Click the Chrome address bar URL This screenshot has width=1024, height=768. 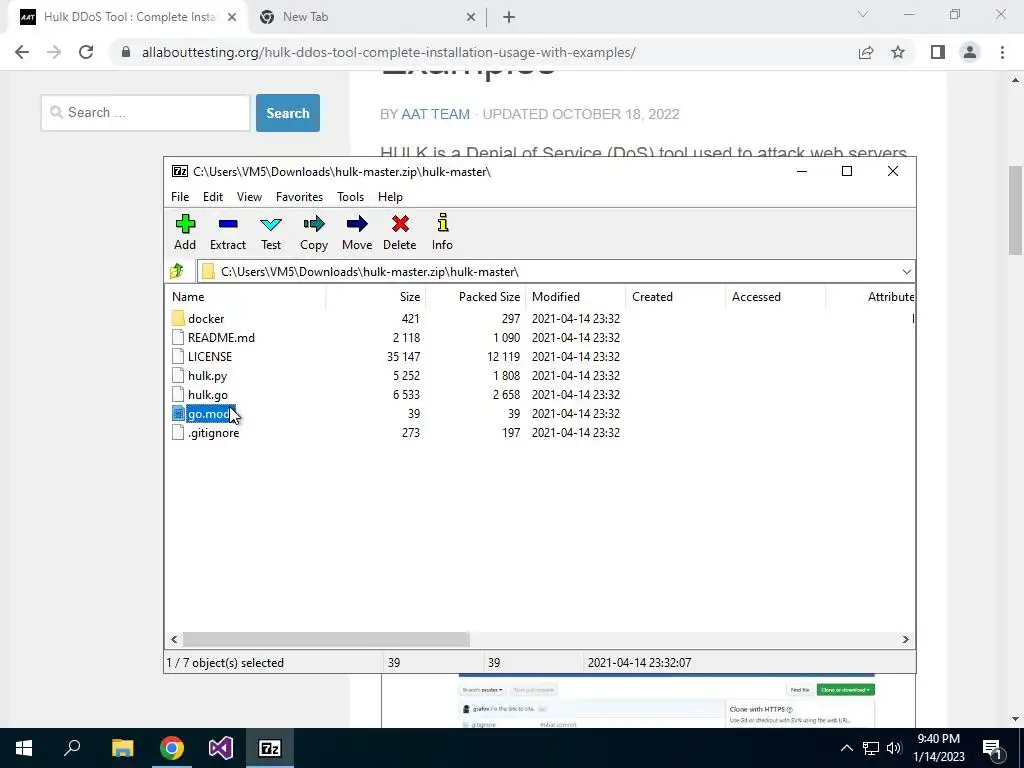tap(389, 52)
